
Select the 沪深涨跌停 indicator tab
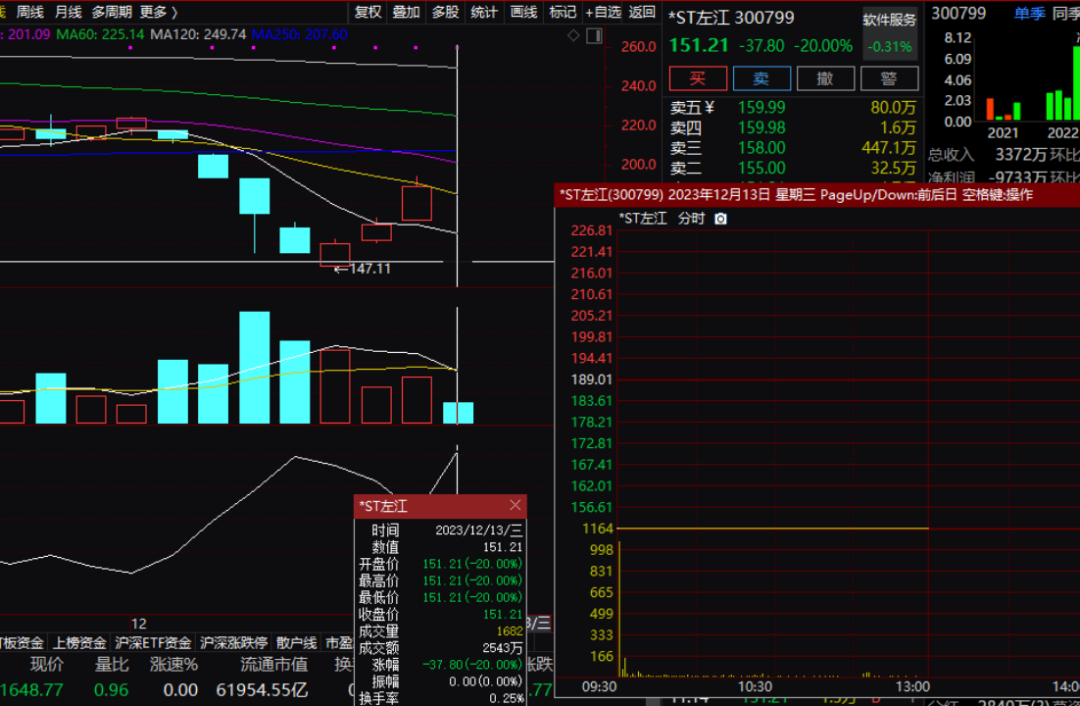click(233, 643)
